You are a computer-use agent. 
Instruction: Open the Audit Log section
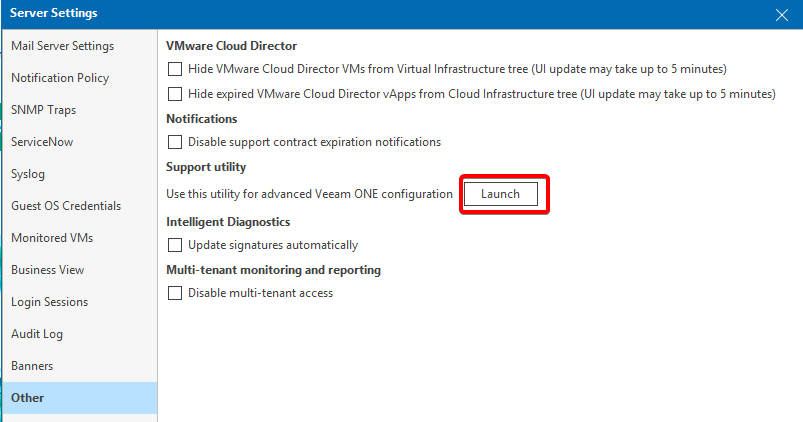(37, 334)
